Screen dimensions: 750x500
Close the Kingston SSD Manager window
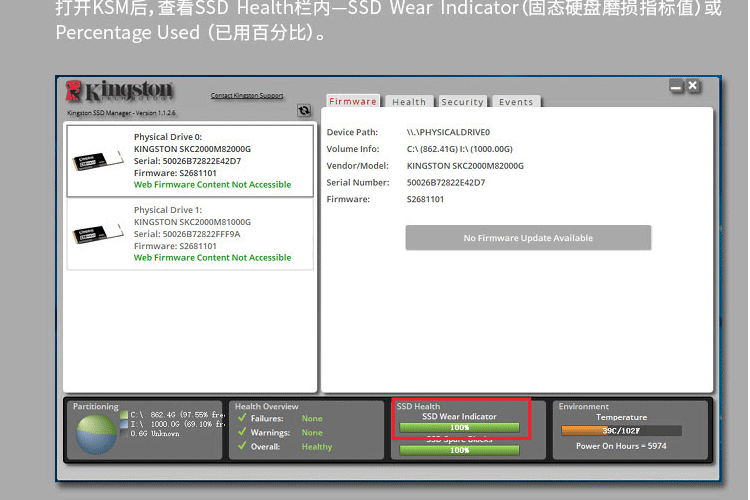693,86
